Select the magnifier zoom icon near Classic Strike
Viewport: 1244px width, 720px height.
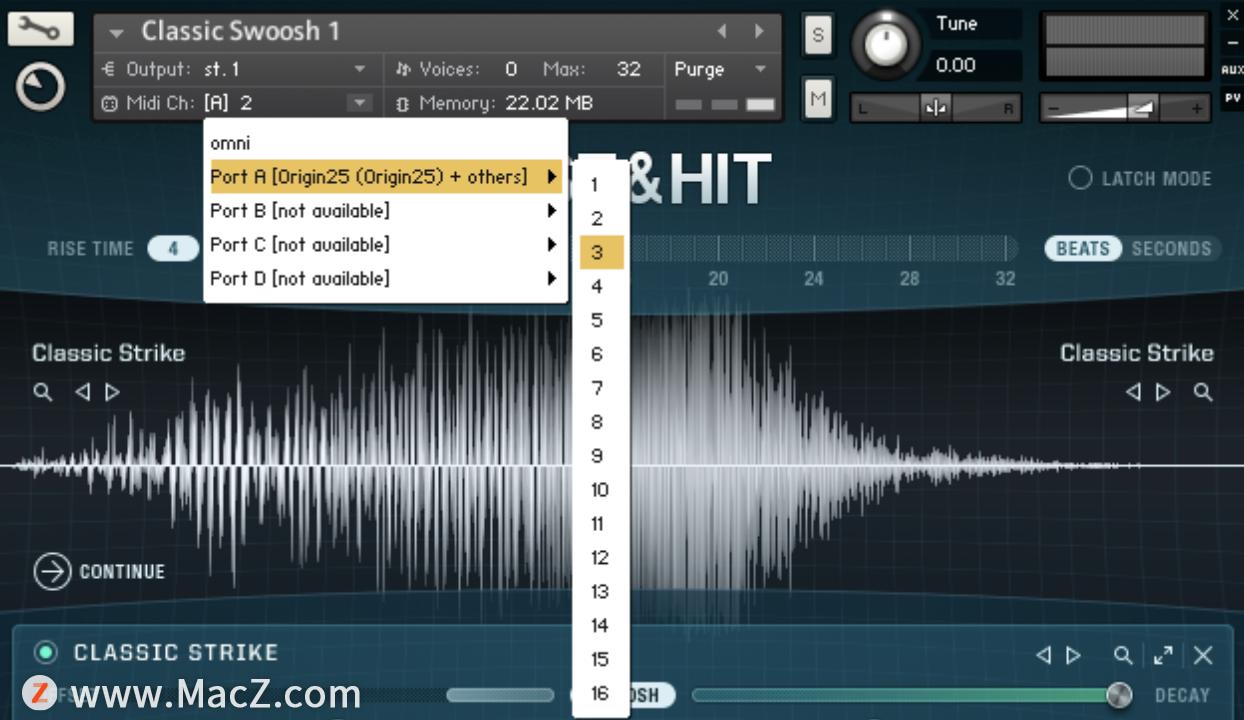pyautogui.click(x=42, y=392)
